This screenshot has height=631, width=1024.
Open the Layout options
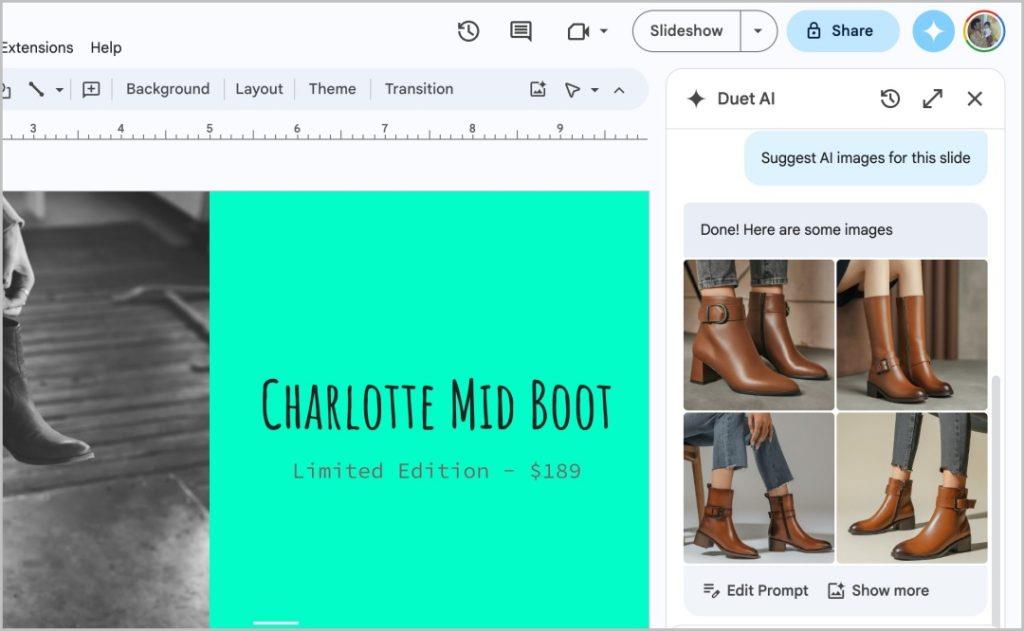[259, 89]
